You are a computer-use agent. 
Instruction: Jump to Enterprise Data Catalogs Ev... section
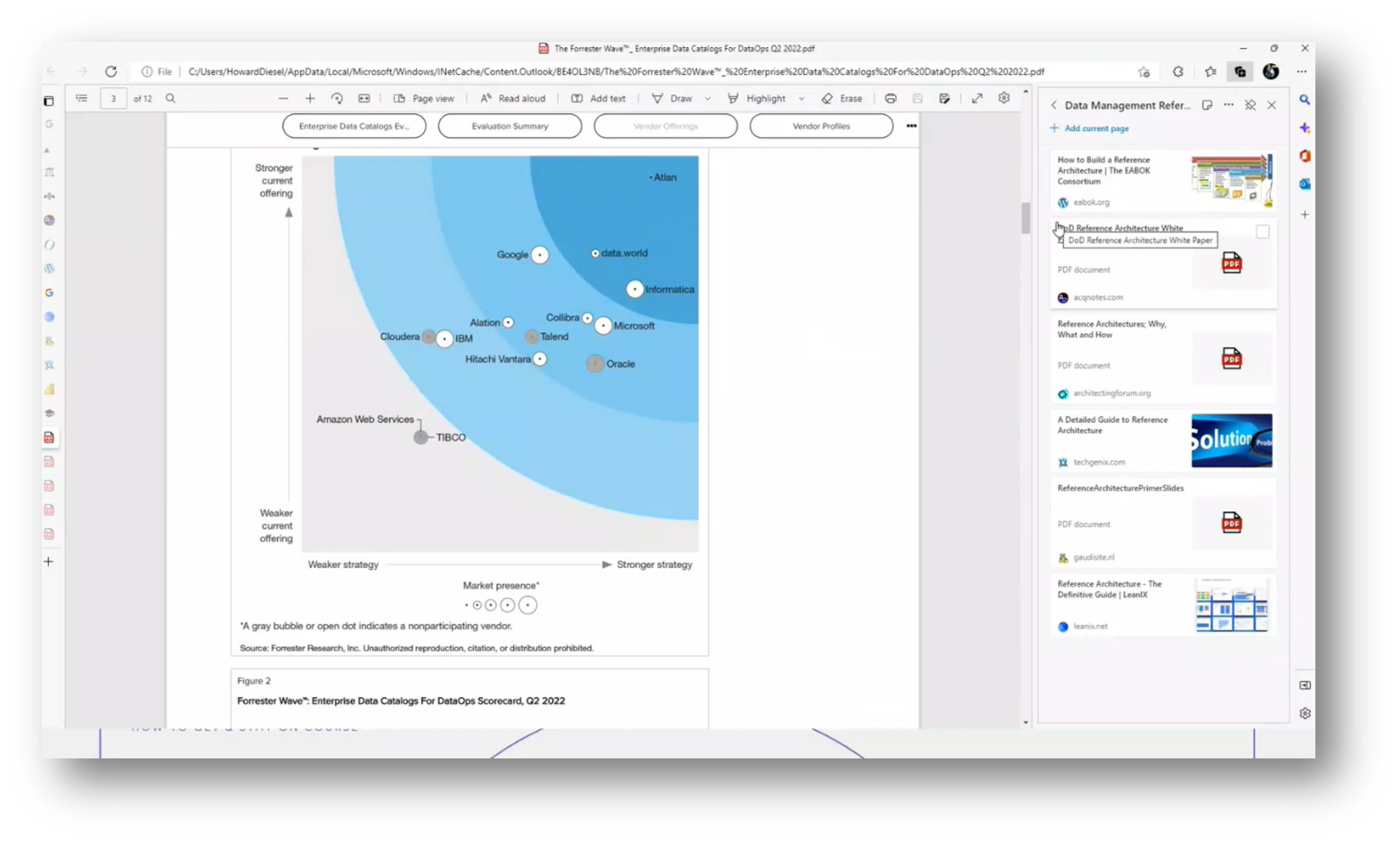[354, 126]
